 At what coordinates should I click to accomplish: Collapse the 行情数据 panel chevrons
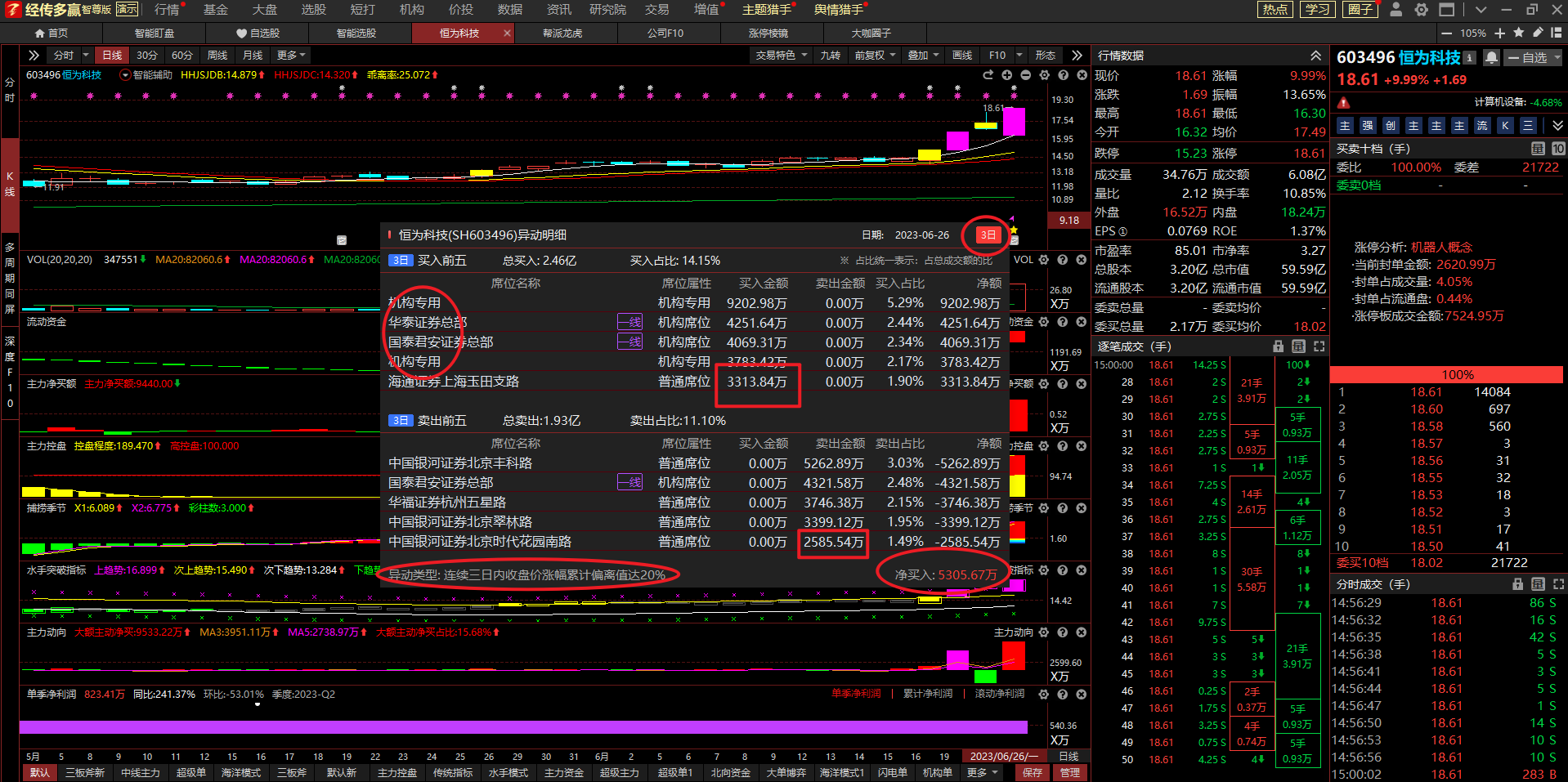point(1315,56)
